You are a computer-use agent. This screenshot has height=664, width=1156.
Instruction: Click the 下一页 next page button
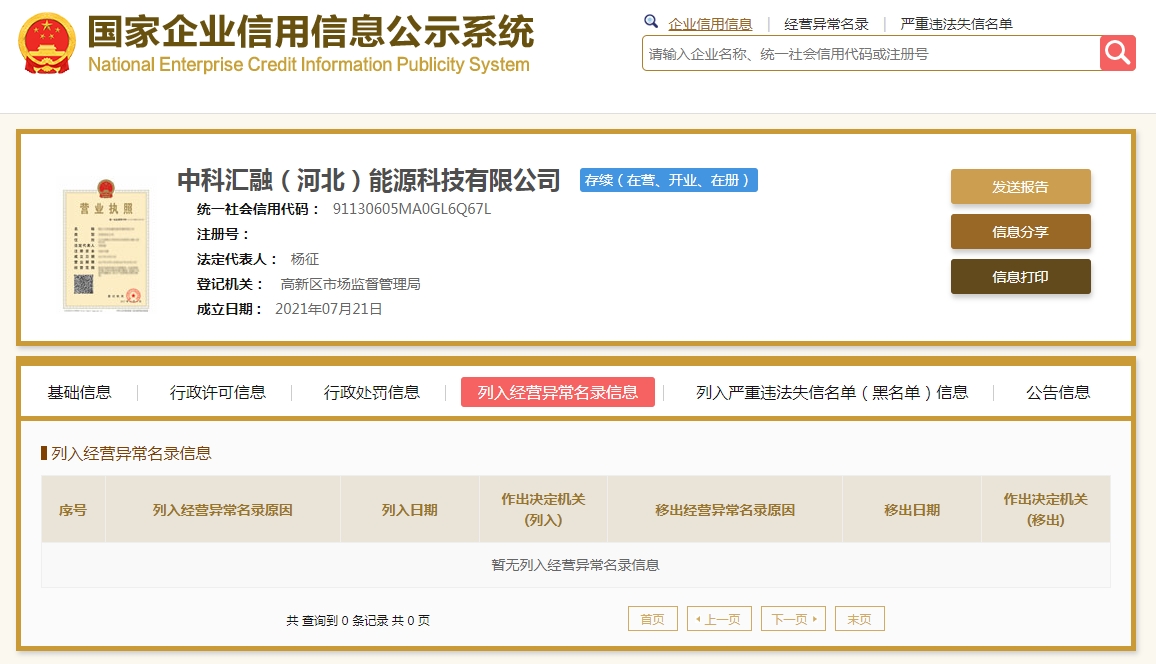click(793, 619)
